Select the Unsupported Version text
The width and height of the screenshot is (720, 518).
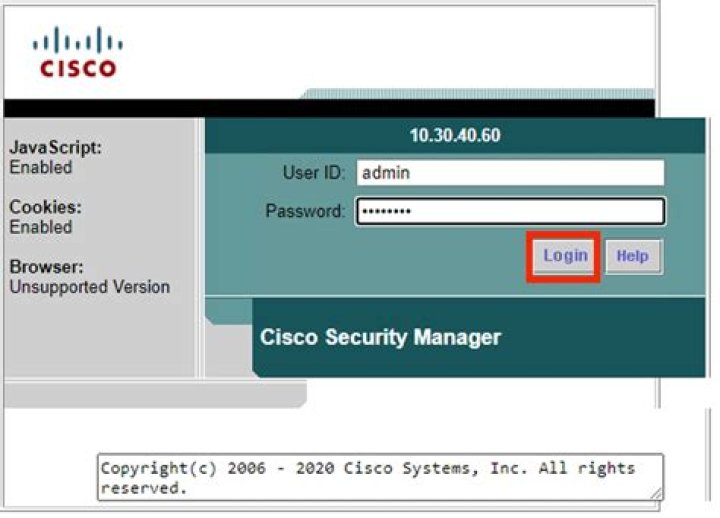(90, 287)
